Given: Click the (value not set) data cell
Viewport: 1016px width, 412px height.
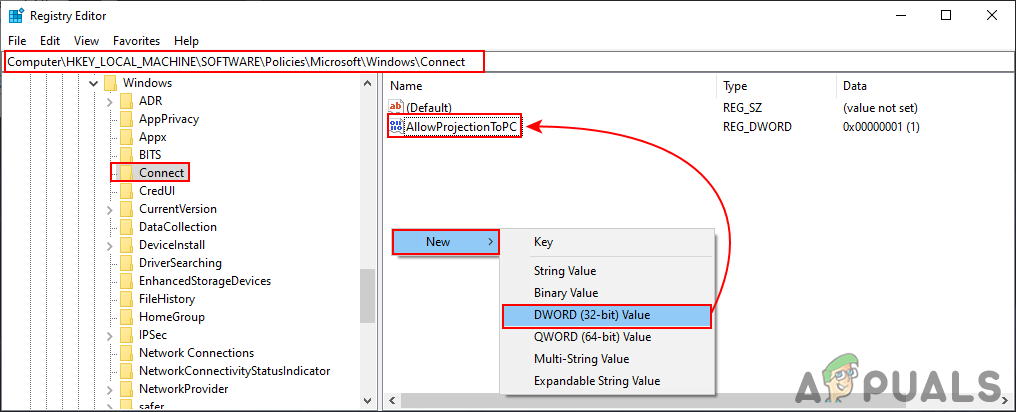Looking at the screenshot, I should pos(880,108).
